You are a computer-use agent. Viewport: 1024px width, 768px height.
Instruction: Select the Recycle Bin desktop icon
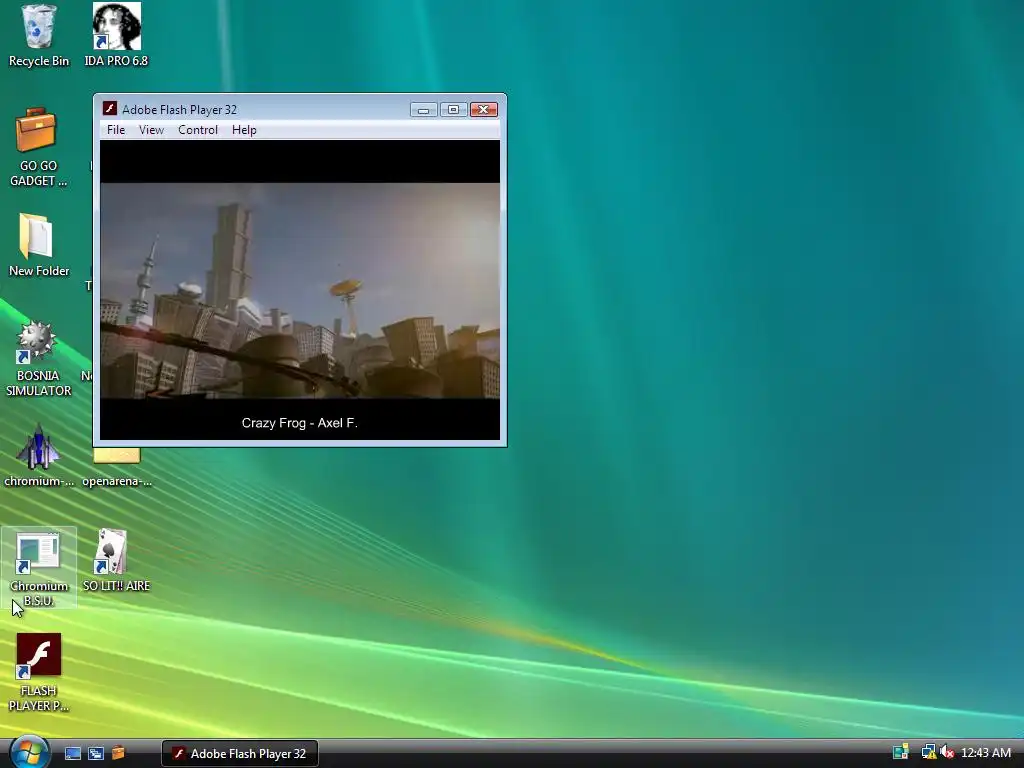click(x=39, y=36)
